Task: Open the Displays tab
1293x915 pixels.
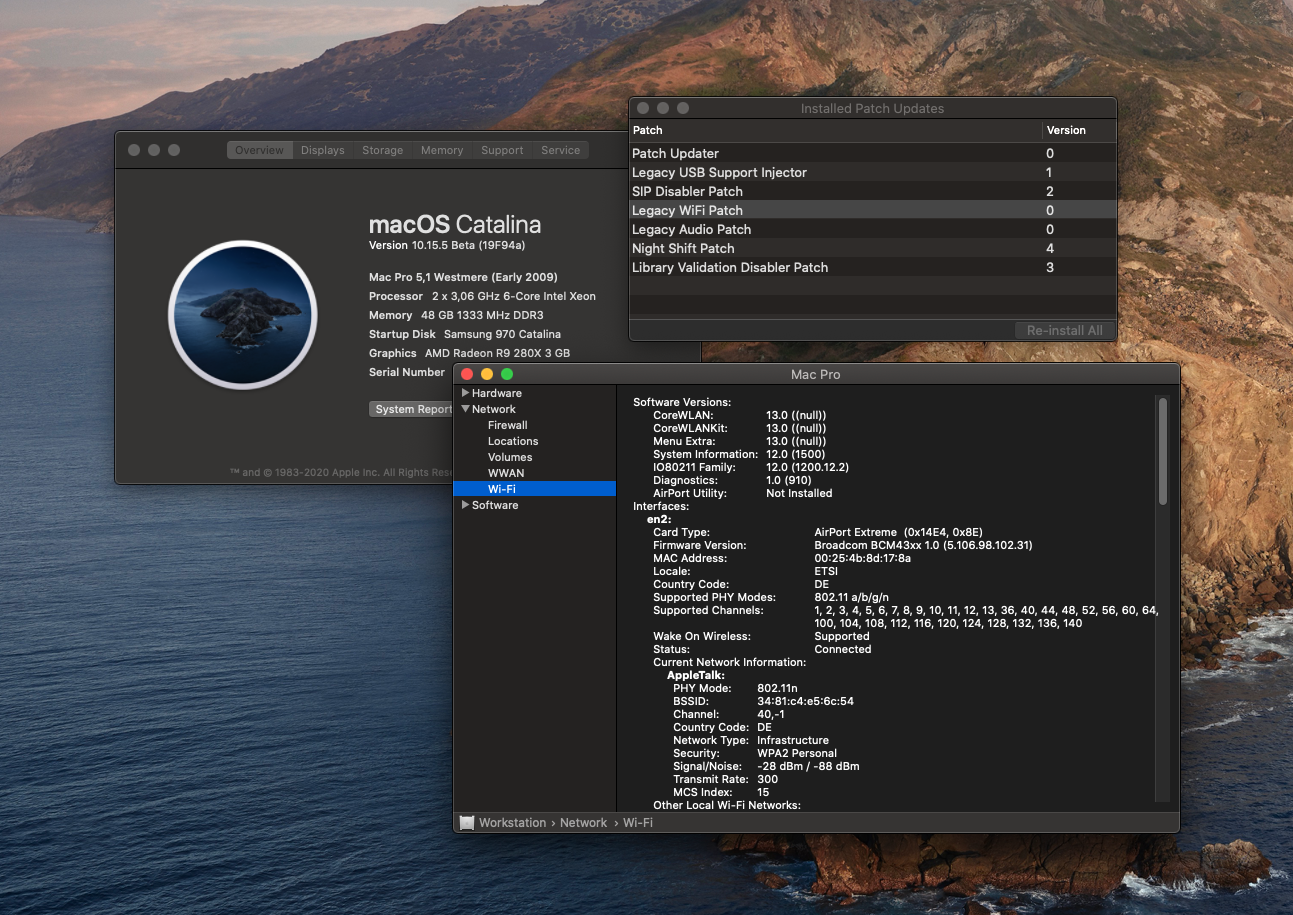Action: [322, 150]
